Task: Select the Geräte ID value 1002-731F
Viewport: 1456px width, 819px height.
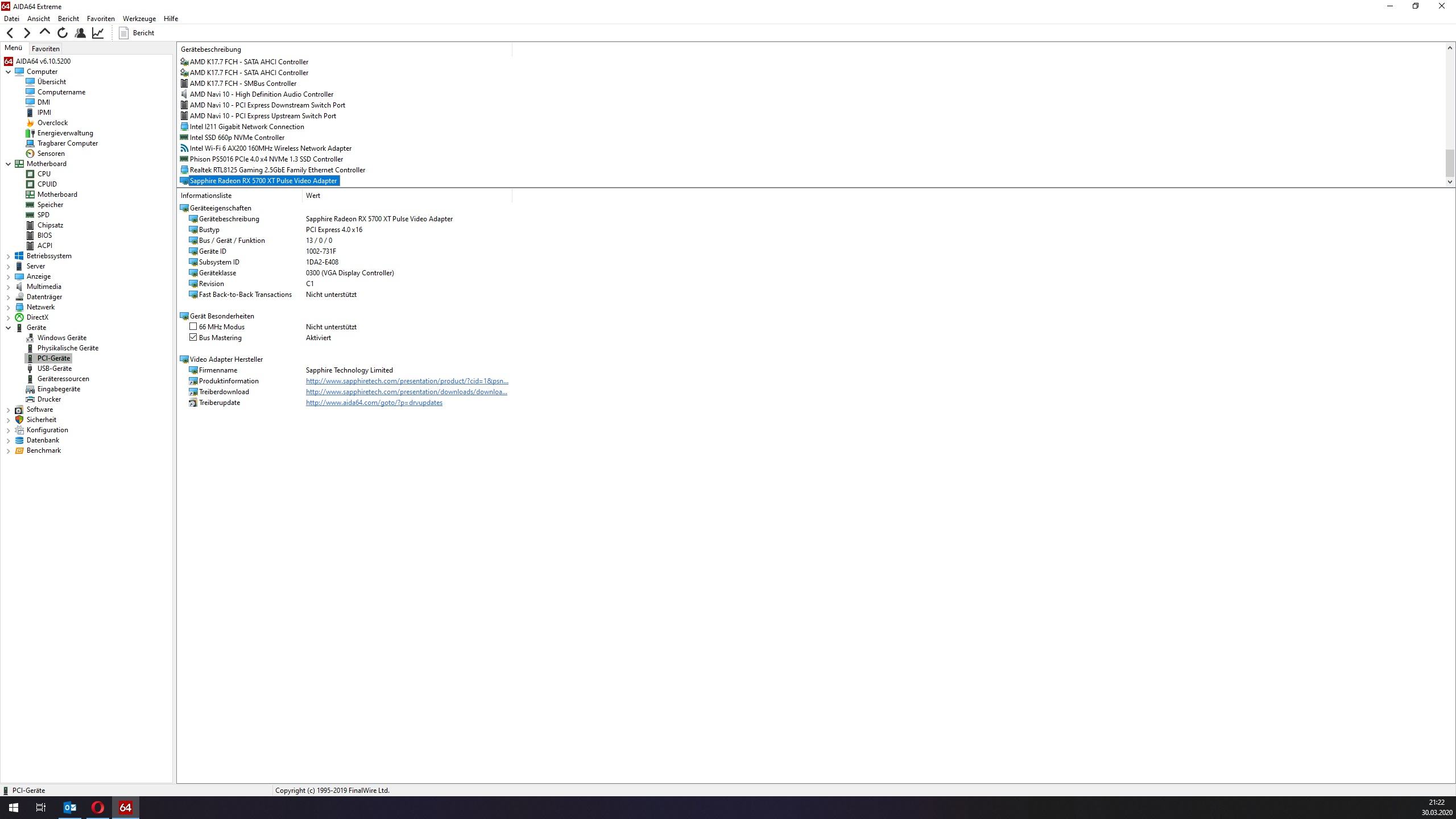Action: tap(321, 251)
